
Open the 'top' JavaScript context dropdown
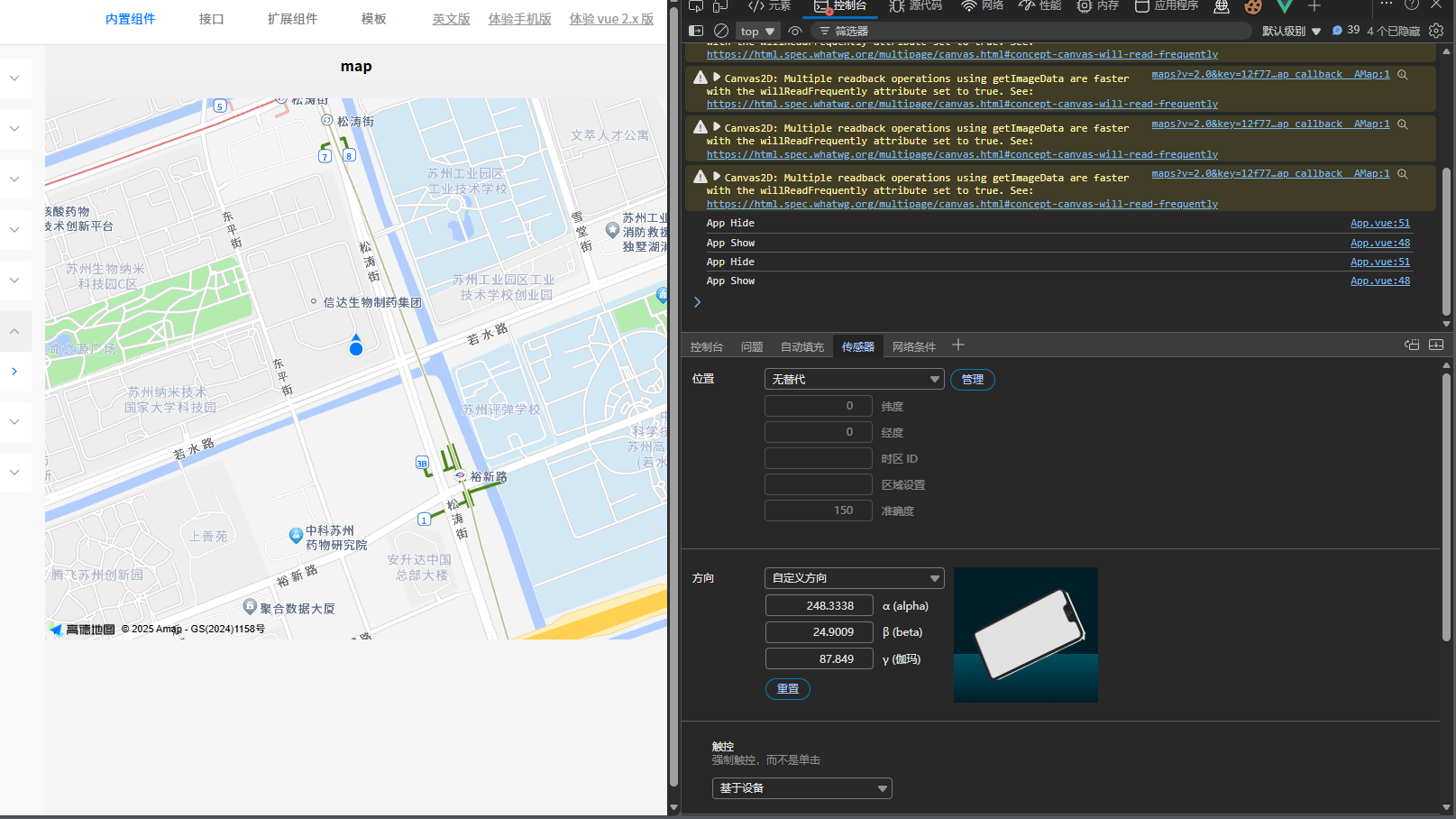pos(757,31)
